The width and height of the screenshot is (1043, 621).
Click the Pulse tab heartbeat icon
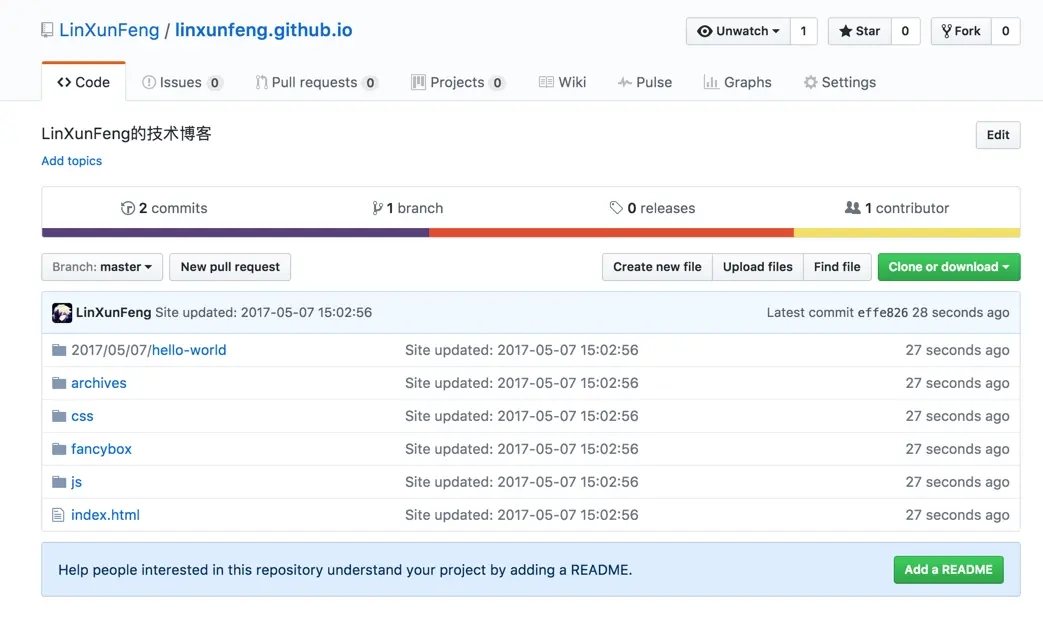625,82
